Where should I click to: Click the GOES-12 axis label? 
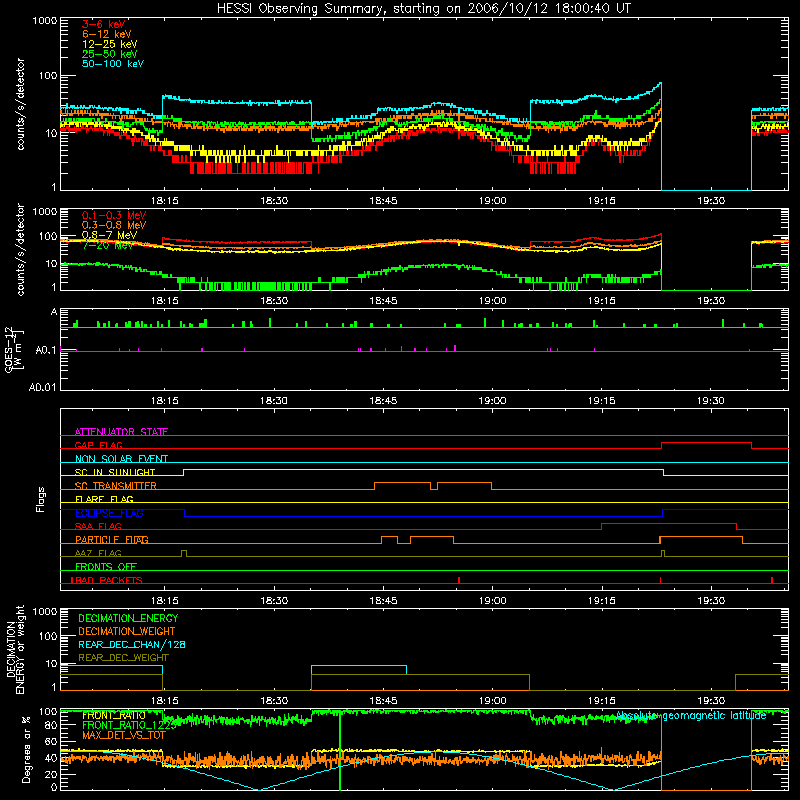(x=12, y=349)
